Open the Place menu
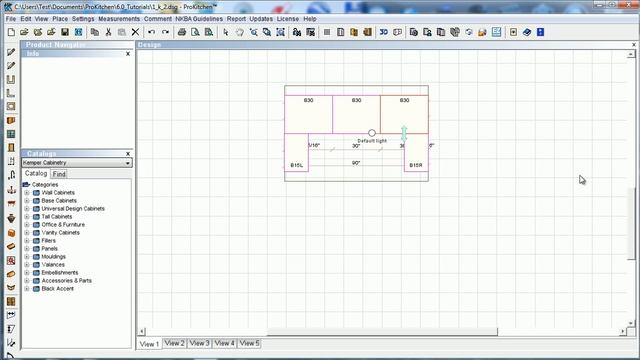 (x=60, y=19)
